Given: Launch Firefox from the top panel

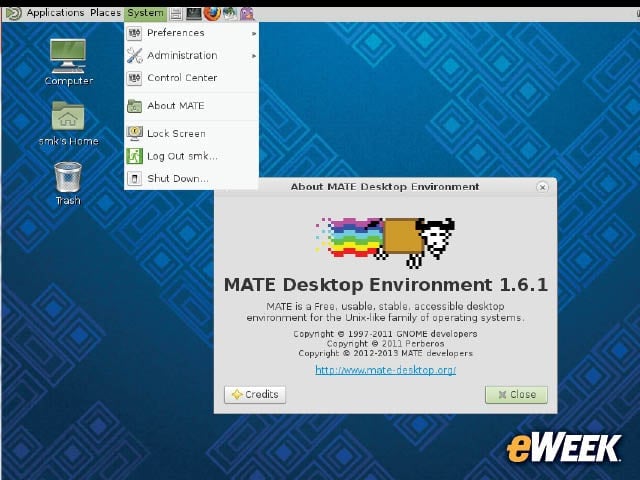Looking at the screenshot, I should 211,13.
